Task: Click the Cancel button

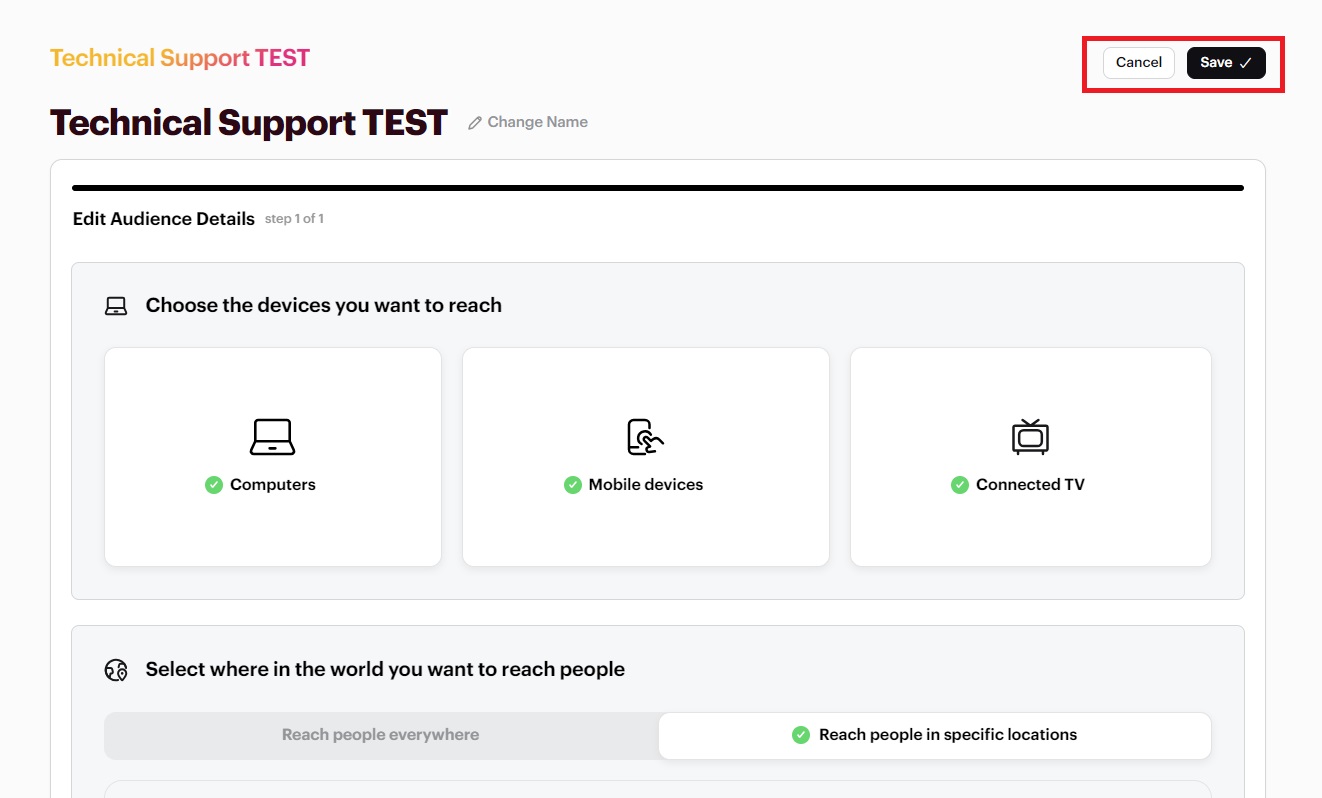Action: [1139, 62]
